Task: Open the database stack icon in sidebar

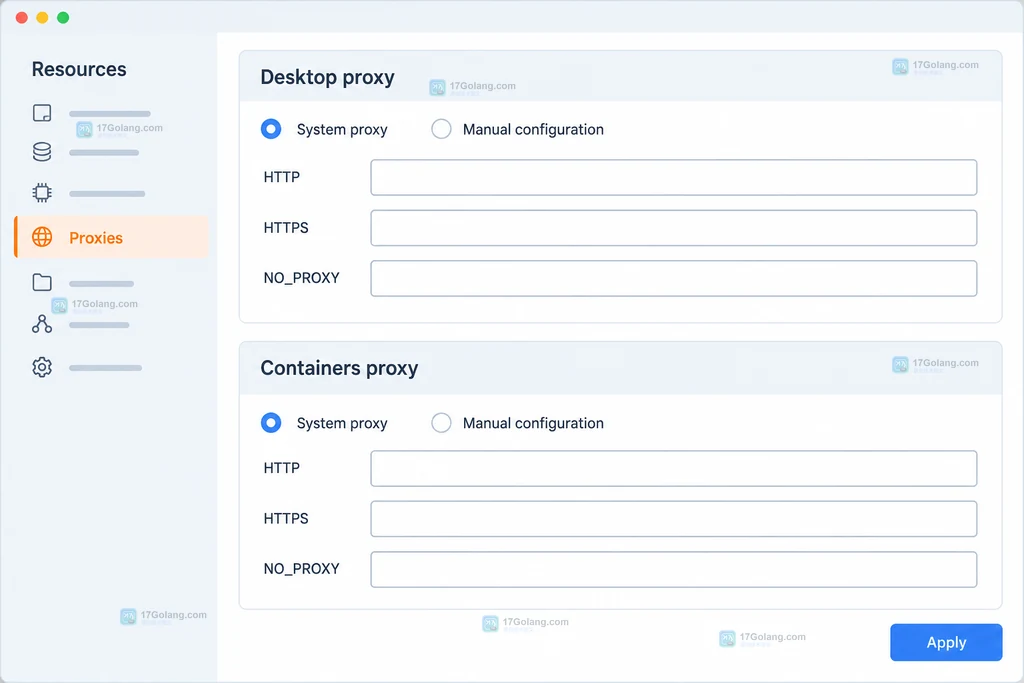Action: click(42, 152)
